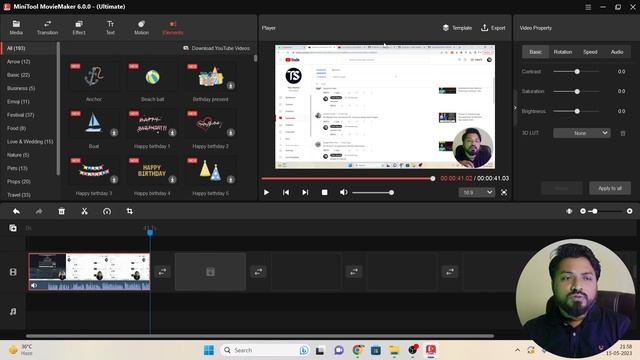Download the Happy birthday 4 element
Image resolution: width=640 pixels, height=360 pixels.
[172, 180]
